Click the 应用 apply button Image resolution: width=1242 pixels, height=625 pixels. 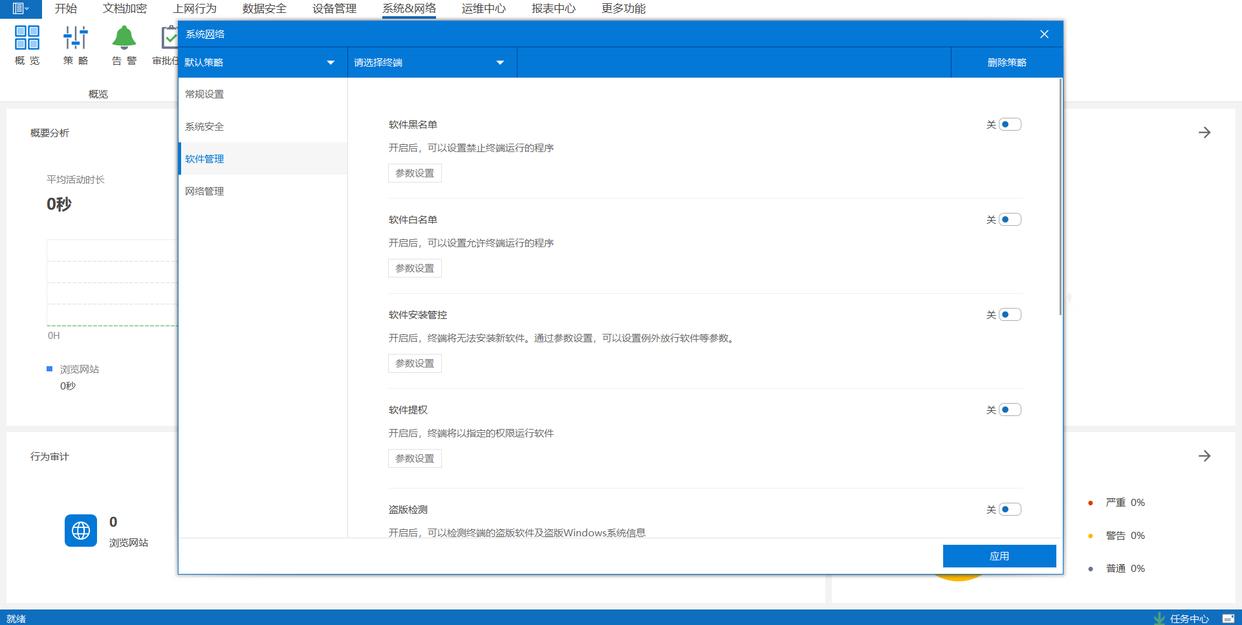tap(999, 556)
